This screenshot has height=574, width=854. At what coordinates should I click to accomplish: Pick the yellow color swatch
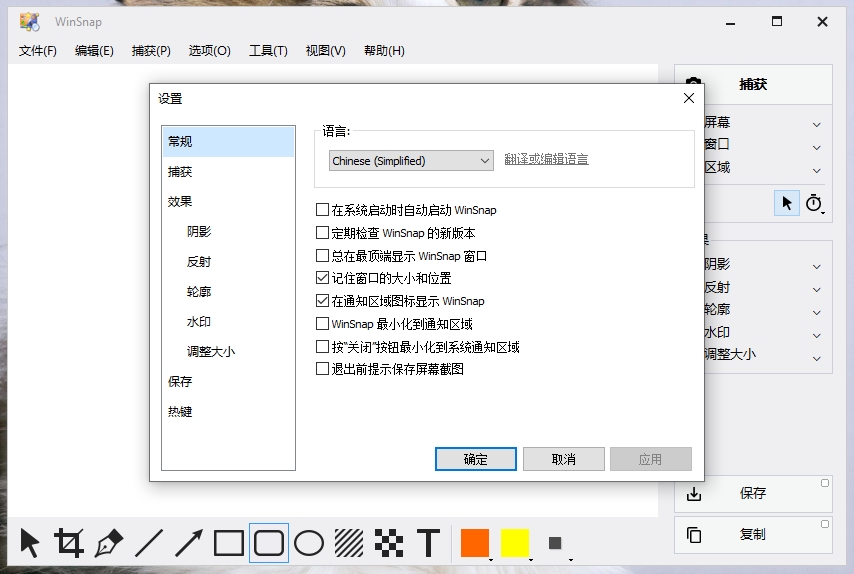515,543
